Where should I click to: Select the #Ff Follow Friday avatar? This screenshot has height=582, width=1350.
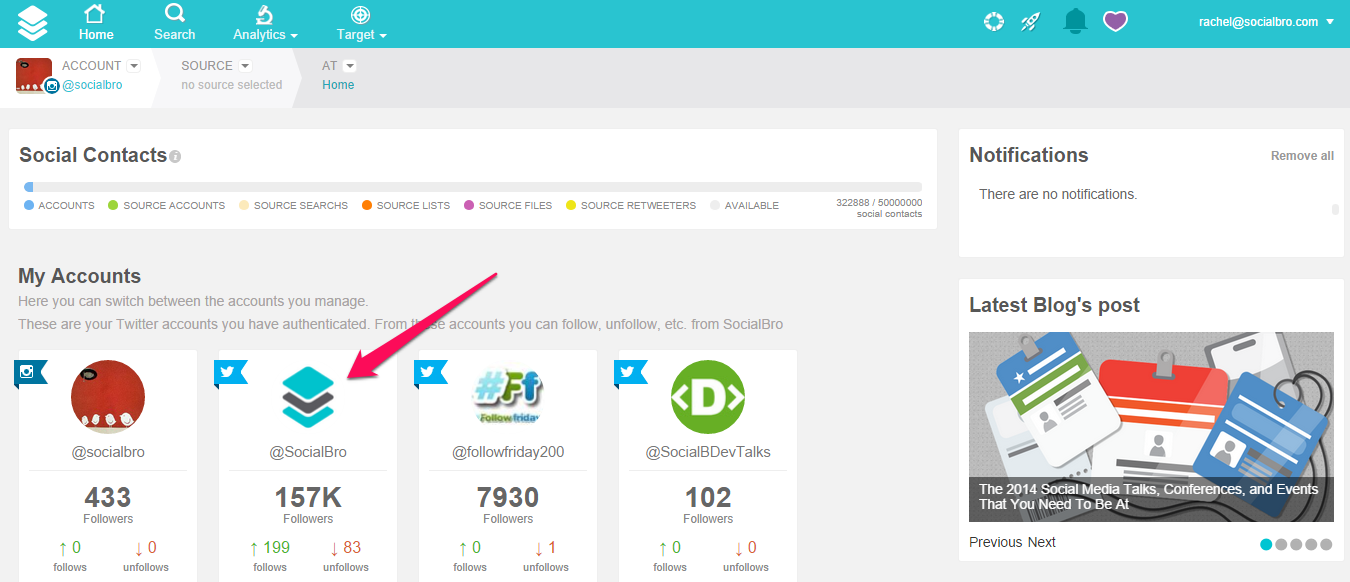[508, 397]
